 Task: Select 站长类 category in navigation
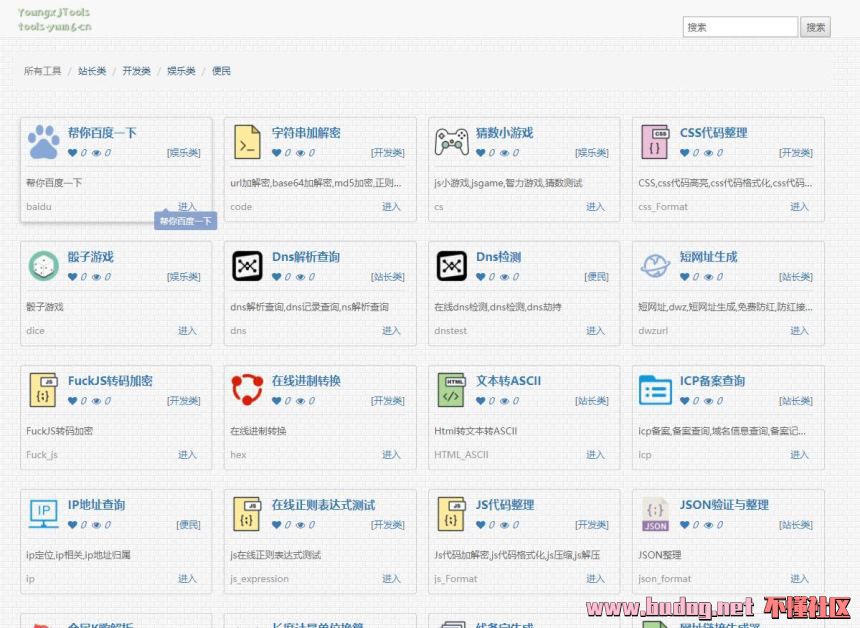[92, 71]
